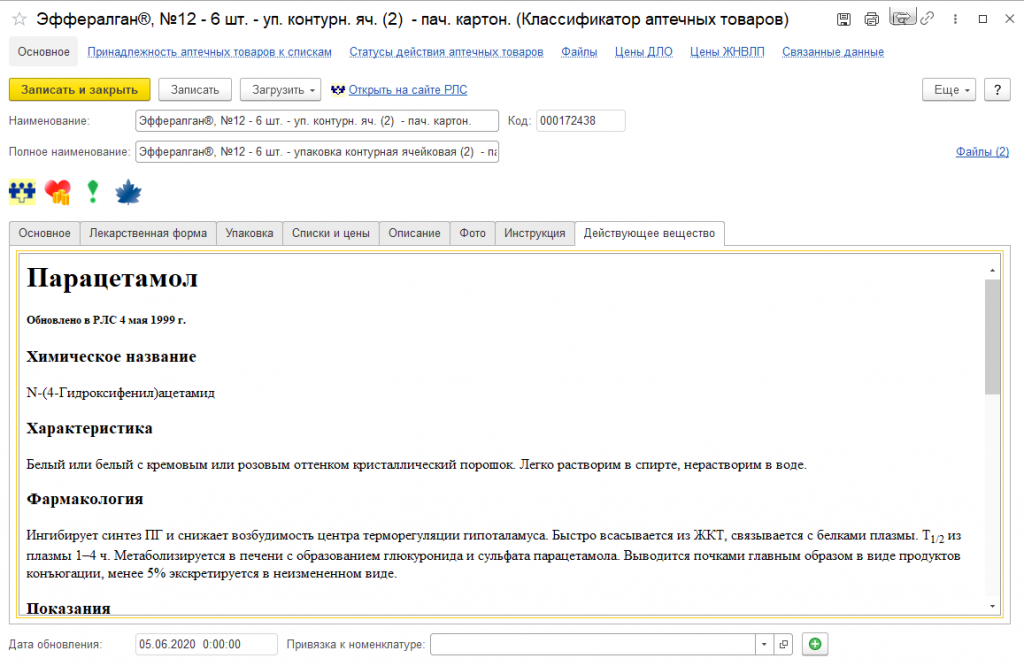Click the vertical scrollbar thumb in description
The height and width of the screenshot is (666, 1024).
[992, 337]
